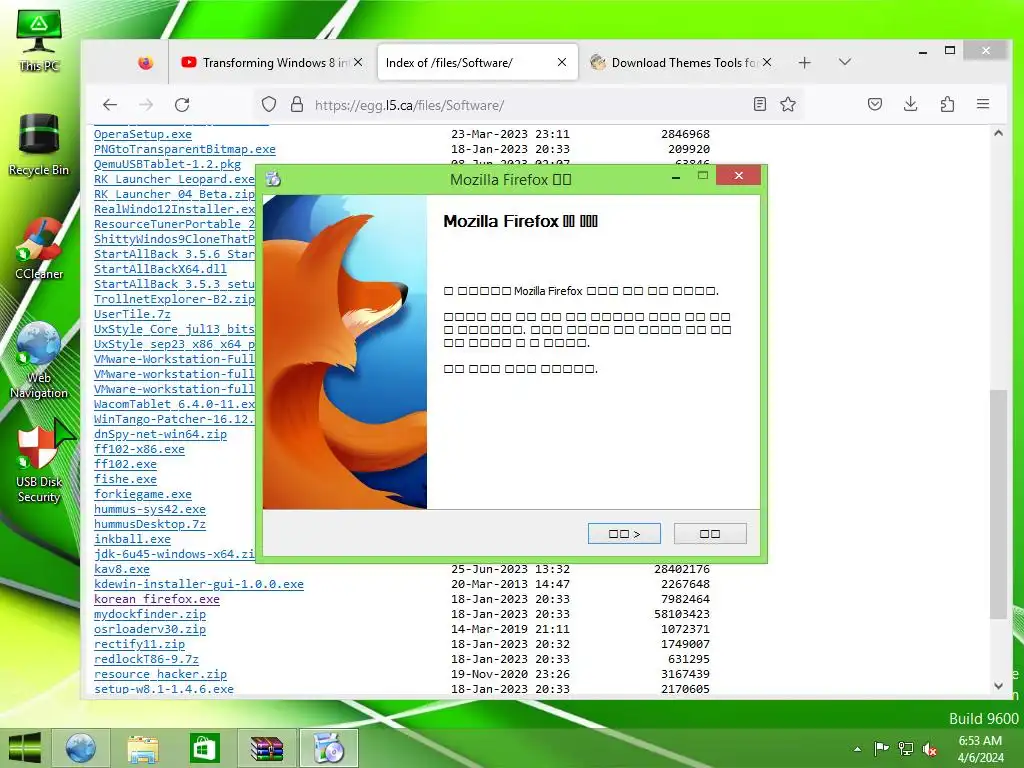1024x768 pixels.
Task: Open the Windows Start button
Action: tap(25, 748)
